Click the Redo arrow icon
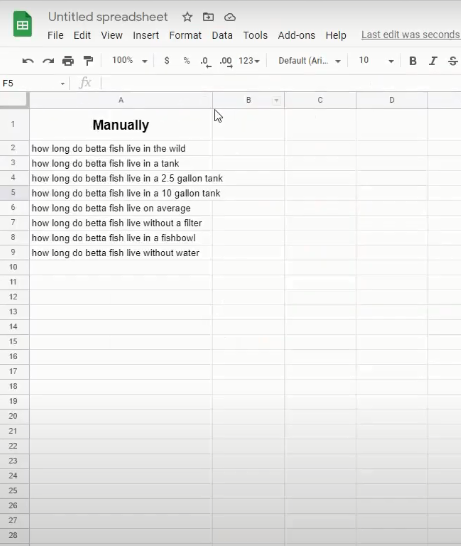The width and height of the screenshot is (461, 546). [x=48, y=61]
